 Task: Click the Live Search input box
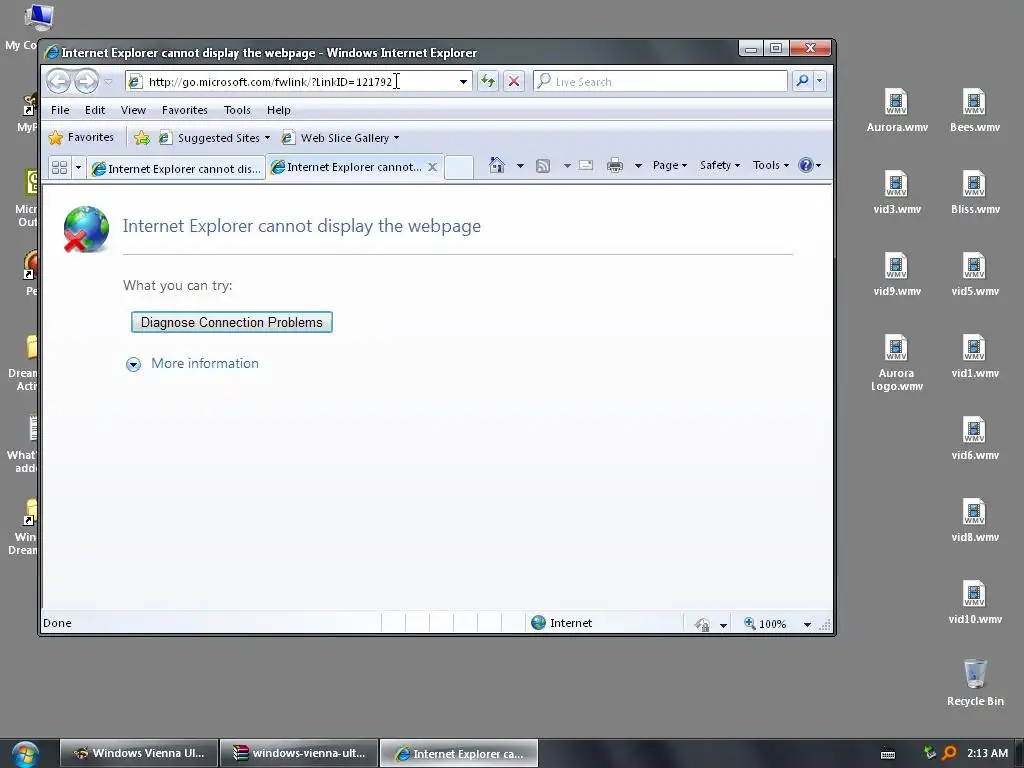pos(660,82)
